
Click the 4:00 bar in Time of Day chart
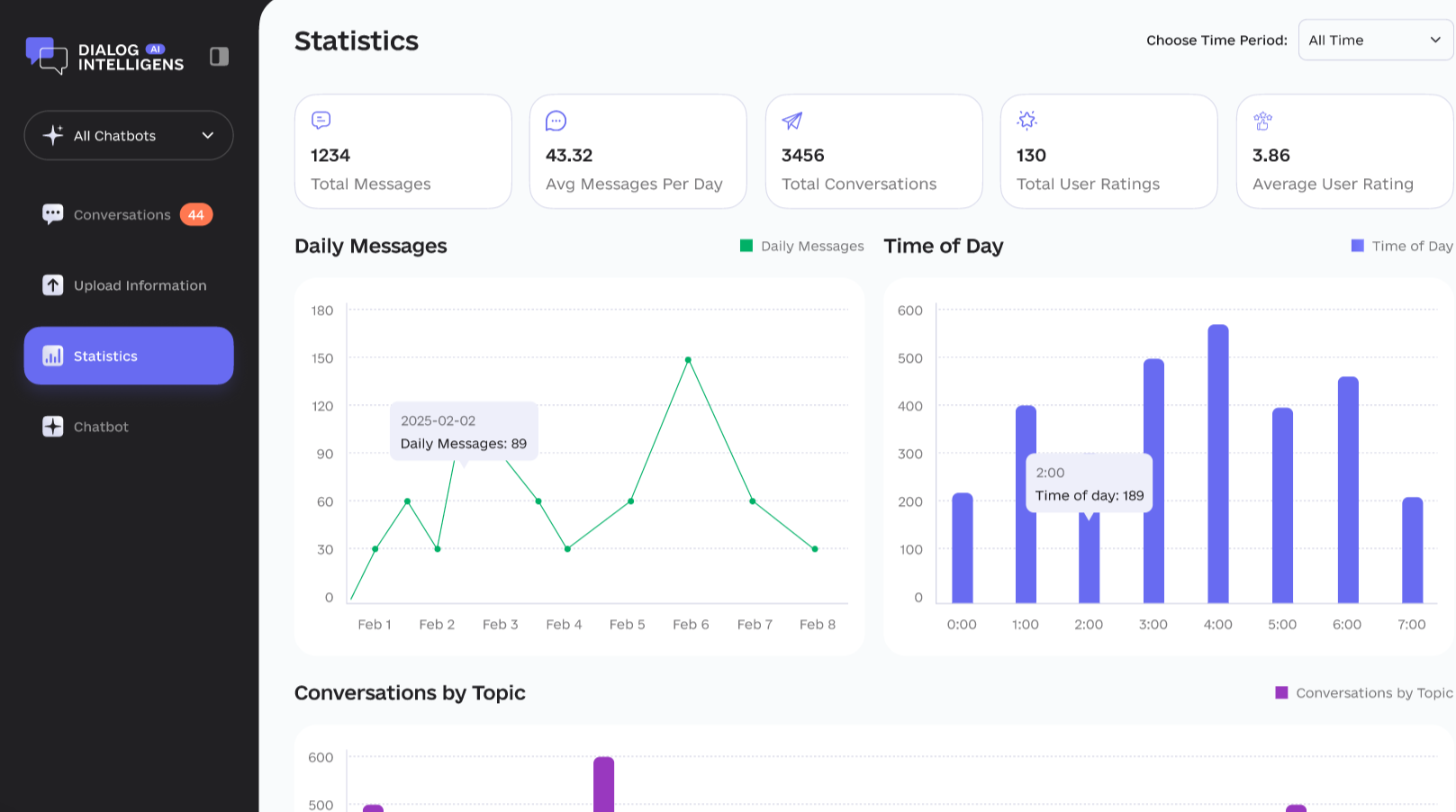[x=1217, y=464]
